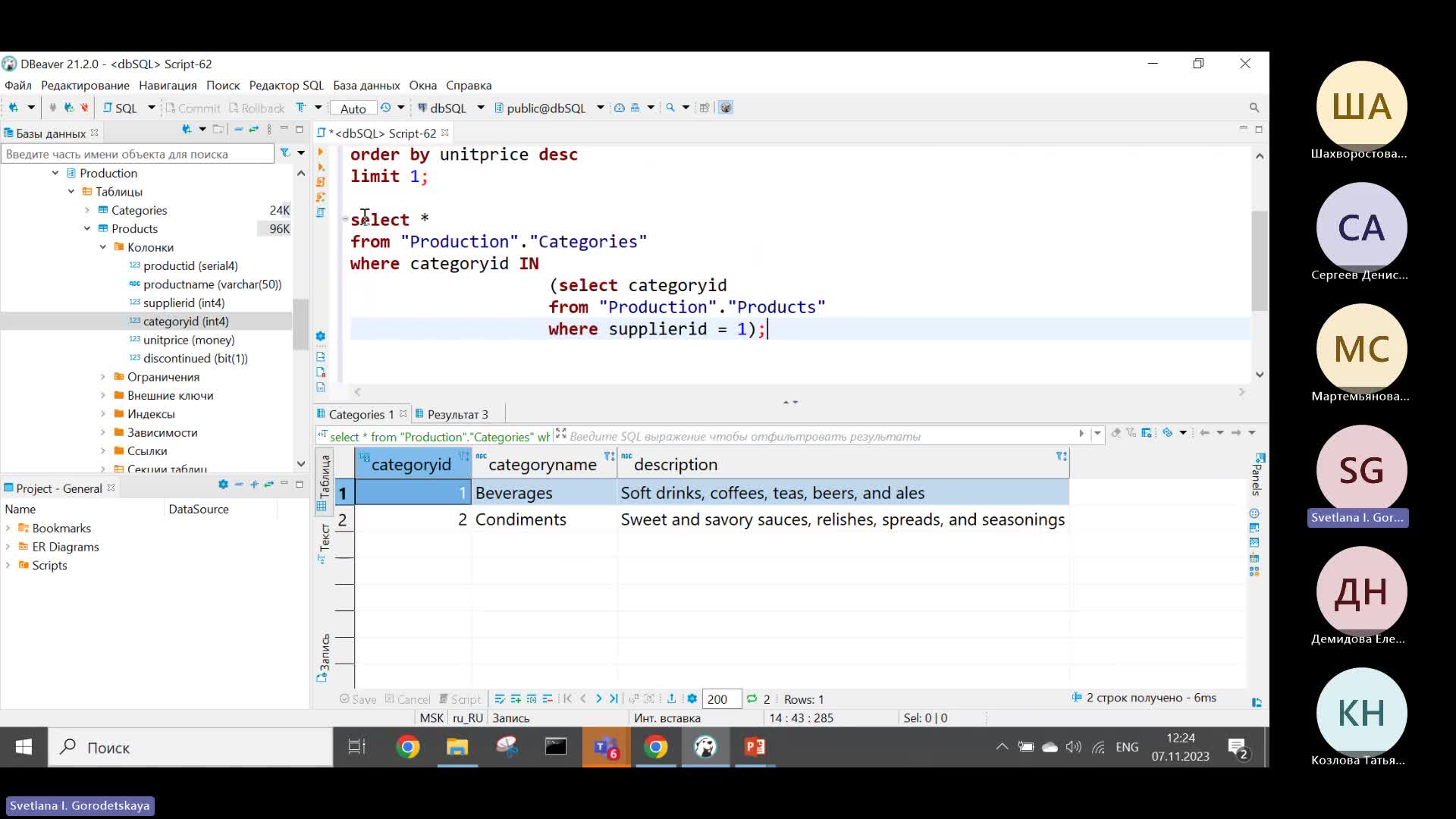1456x819 pixels.
Task: Open the SQL button dropdown arrow
Action: (x=151, y=108)
